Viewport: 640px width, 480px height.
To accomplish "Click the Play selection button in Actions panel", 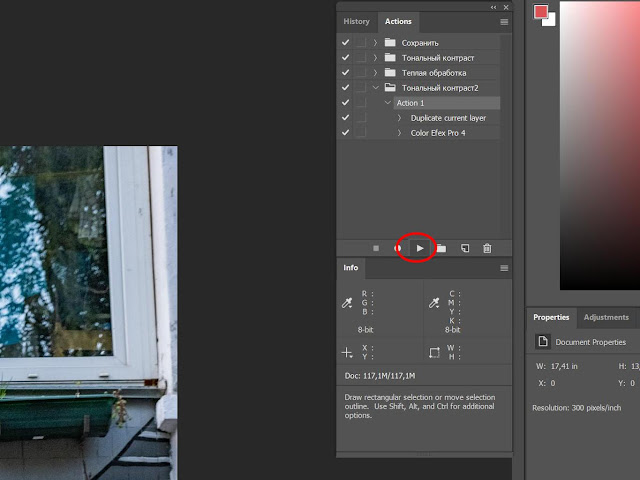I will click(x=420, y=248).
